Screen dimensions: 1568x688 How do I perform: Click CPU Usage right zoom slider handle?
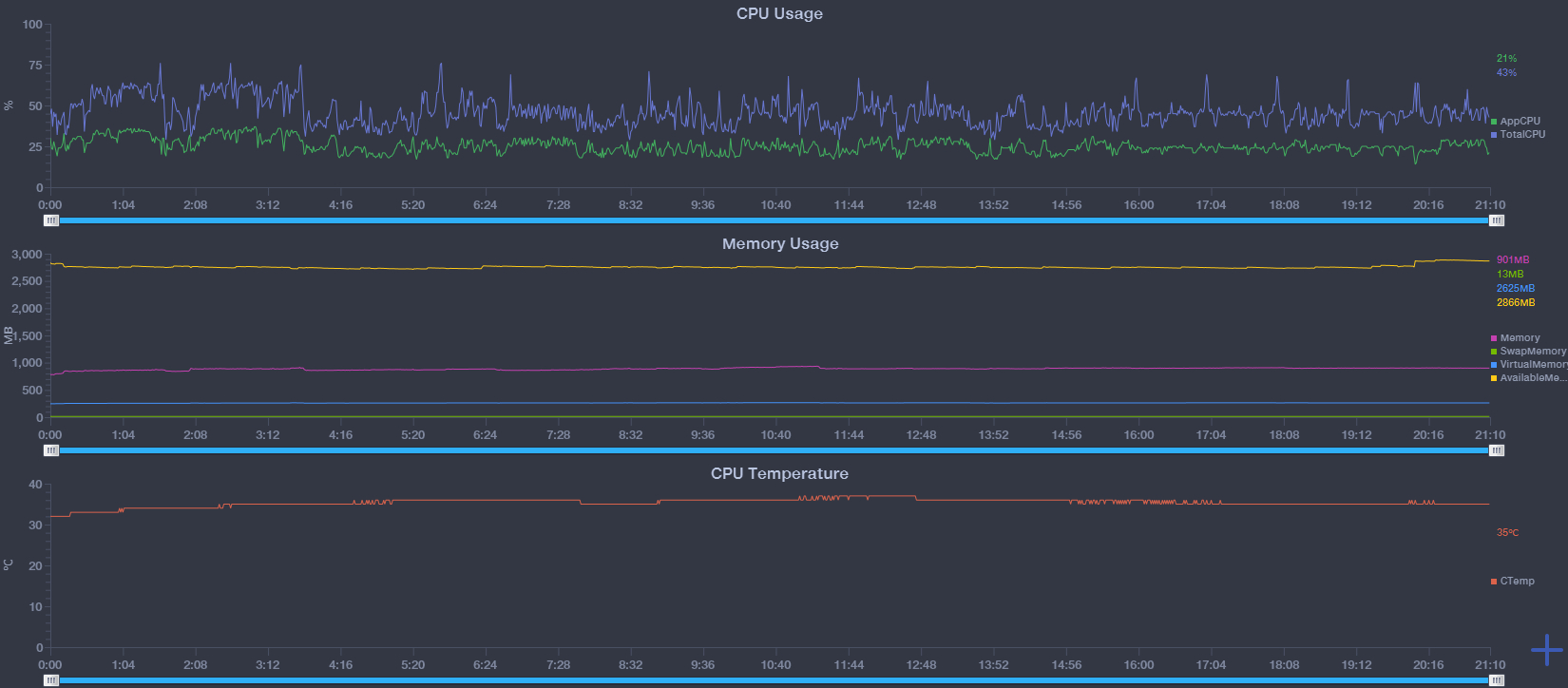pos(1497,220)
